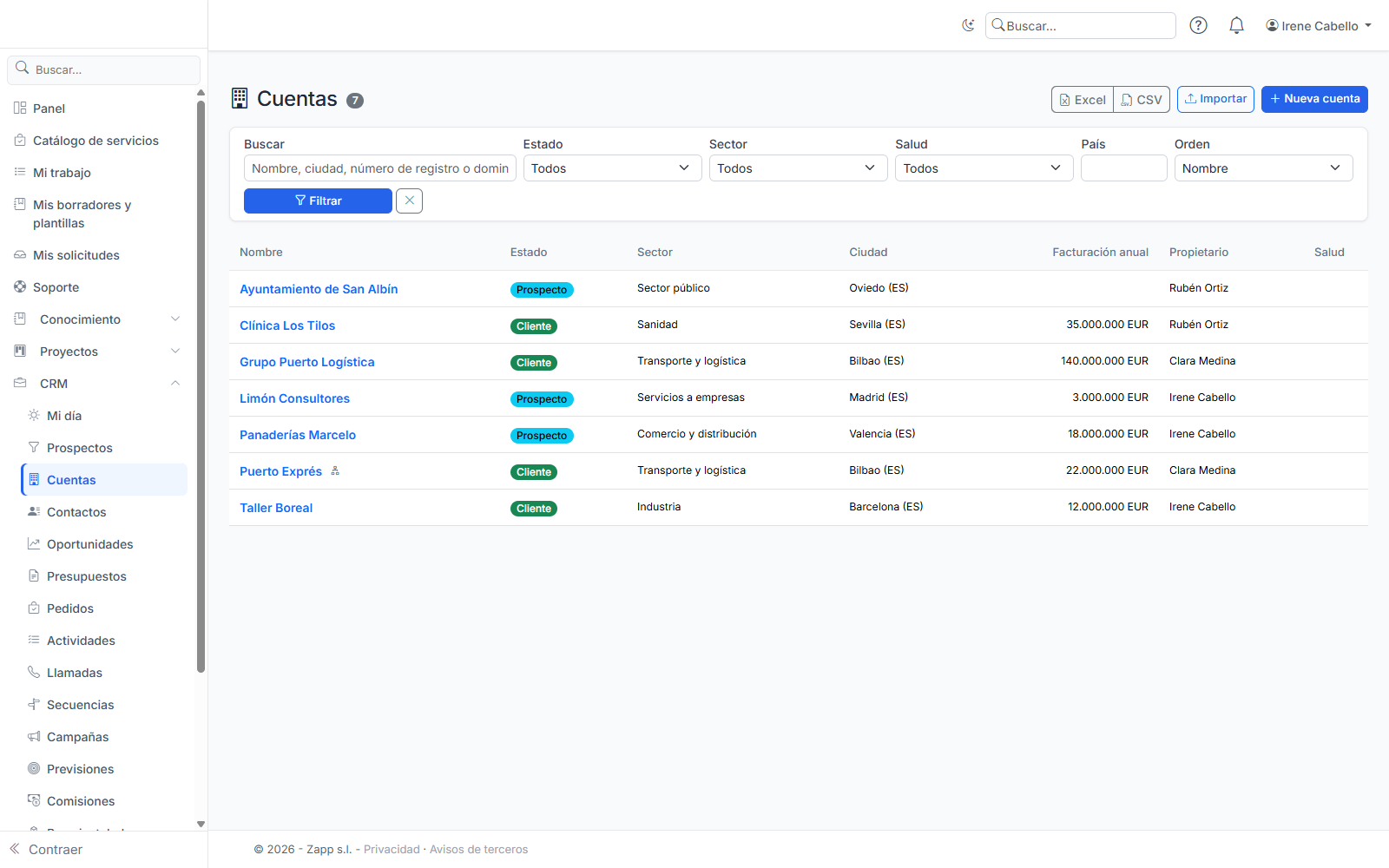The image size is (1389, 868).
Task: Open notifications bell icon
Action: click(x=1236, y=25)
